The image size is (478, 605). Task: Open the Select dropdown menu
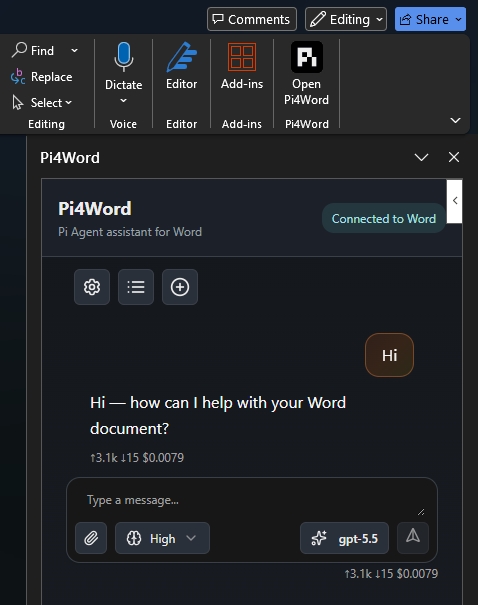(x=42, y=103)
